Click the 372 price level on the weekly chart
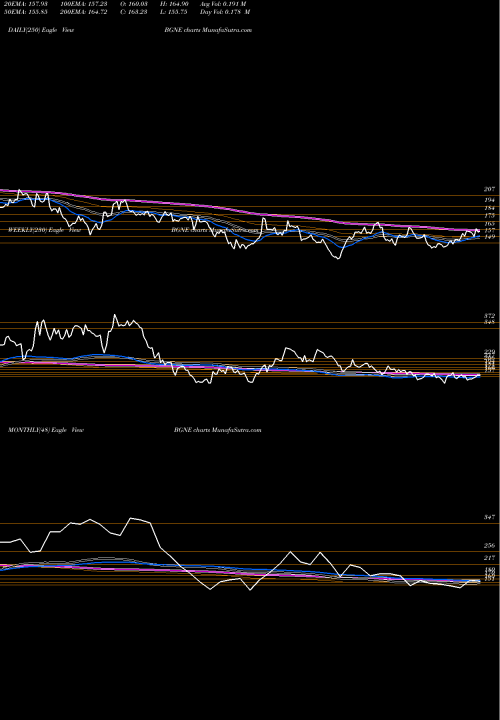 (489, 316)
